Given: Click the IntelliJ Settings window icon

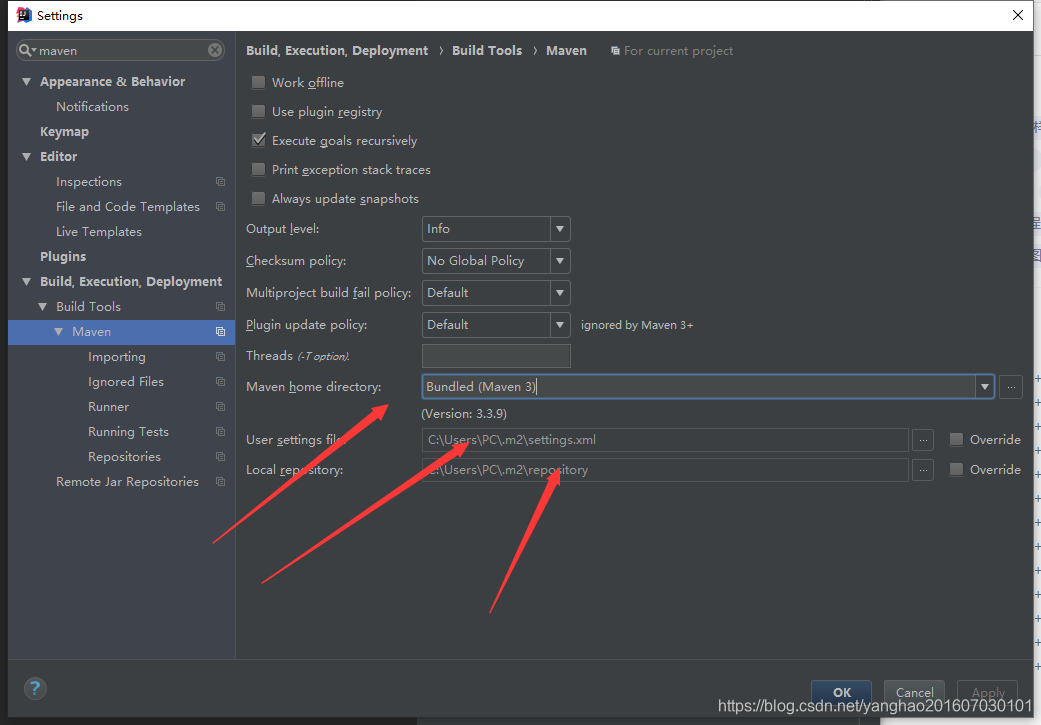Looking at the screenshot, I should tap(24, 15).
